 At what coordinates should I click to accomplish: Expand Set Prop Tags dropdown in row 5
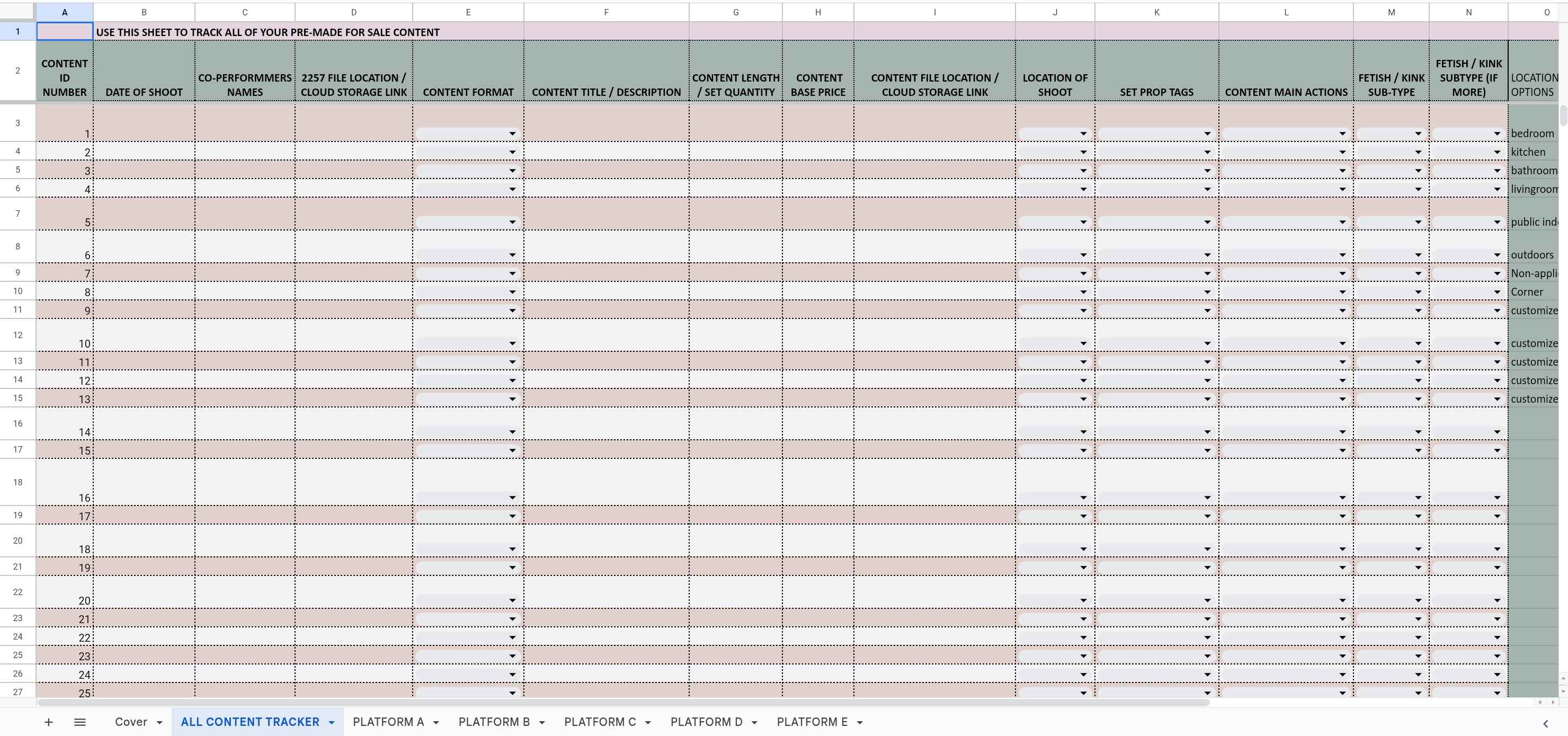(1206, 171)
